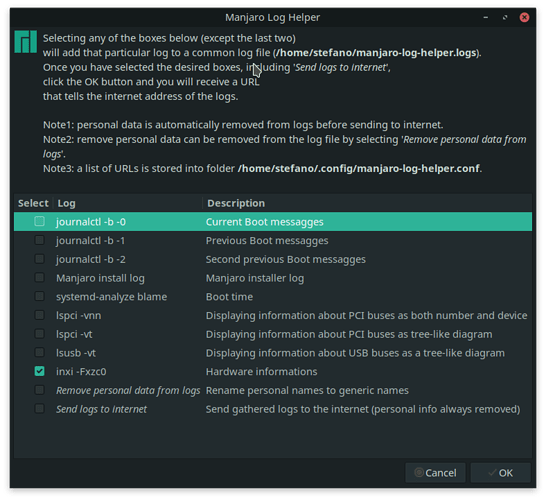Click the Select column header
This screenshot has width=546, height=500.
pyautogui.click(x=33, y=203)
